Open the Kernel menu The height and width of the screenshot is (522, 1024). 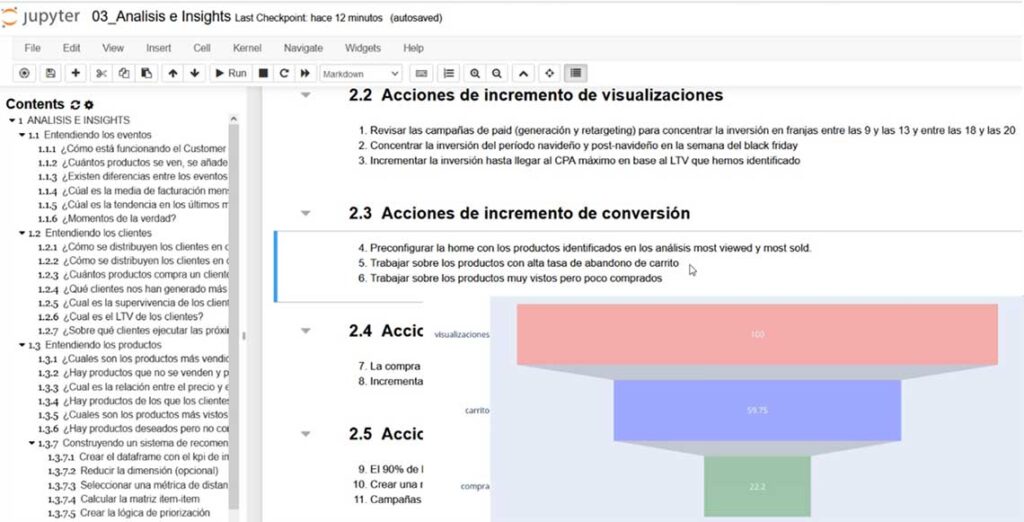[x=247, y=48]
